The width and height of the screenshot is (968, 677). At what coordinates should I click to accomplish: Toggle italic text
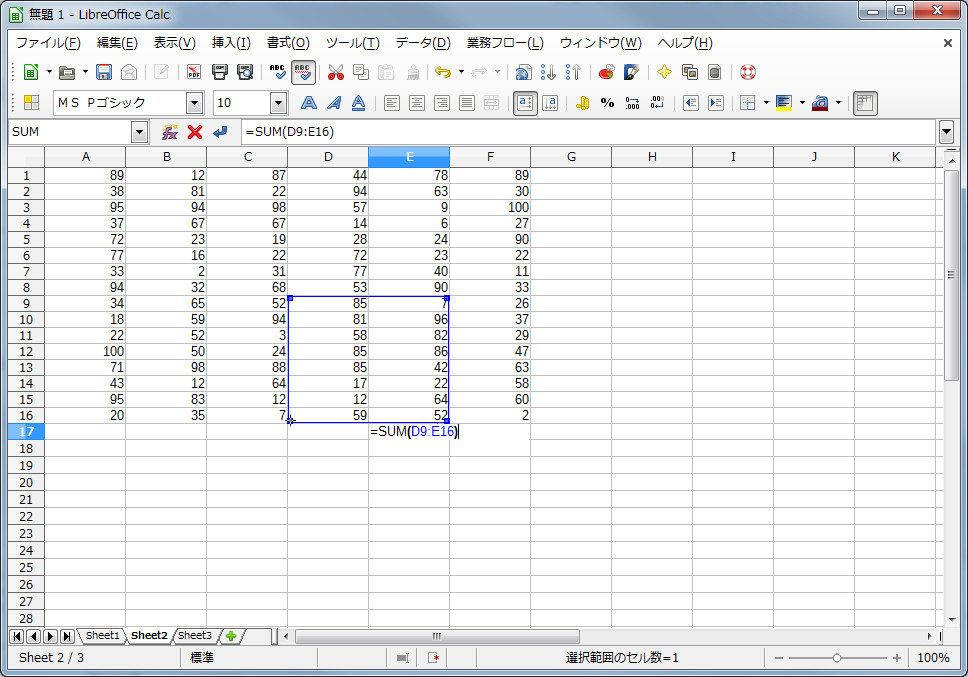point(334,103)
